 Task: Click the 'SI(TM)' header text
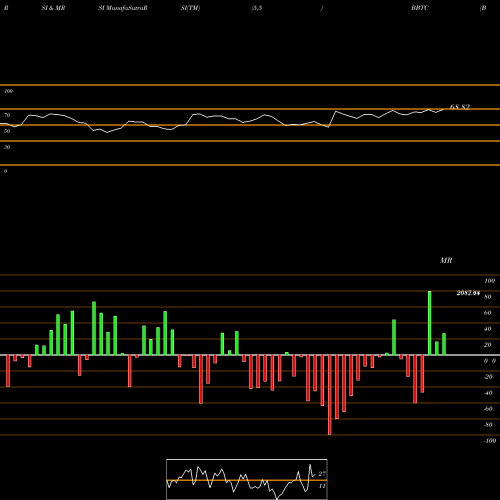(190, 8)
